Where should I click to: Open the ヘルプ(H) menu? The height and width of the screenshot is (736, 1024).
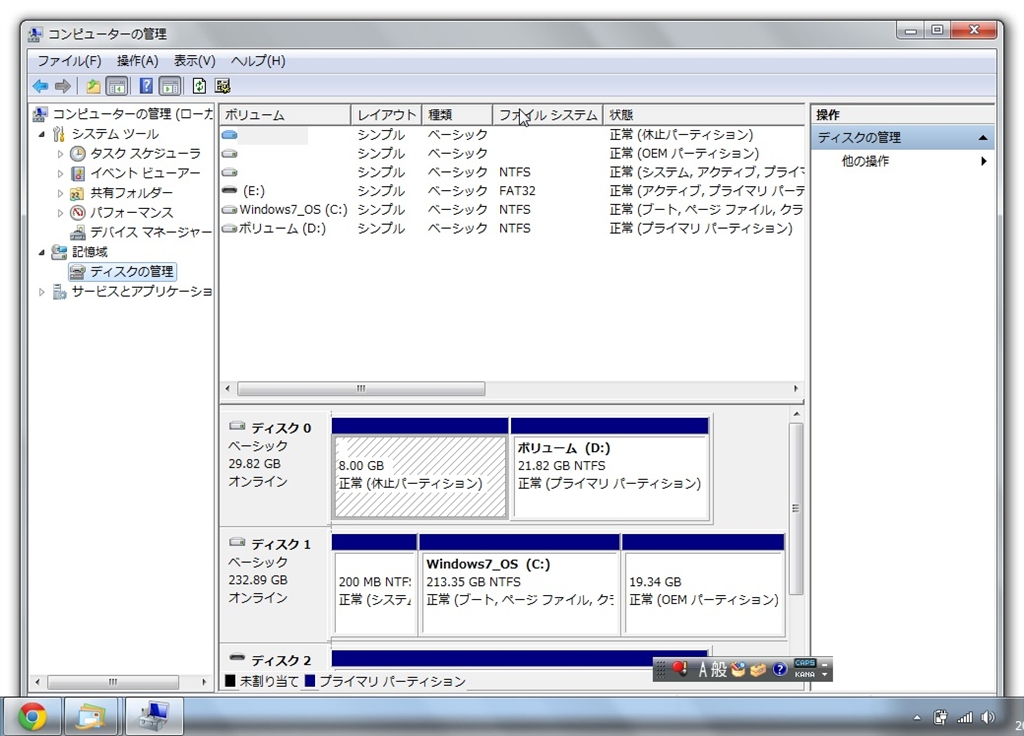point(258,61)
